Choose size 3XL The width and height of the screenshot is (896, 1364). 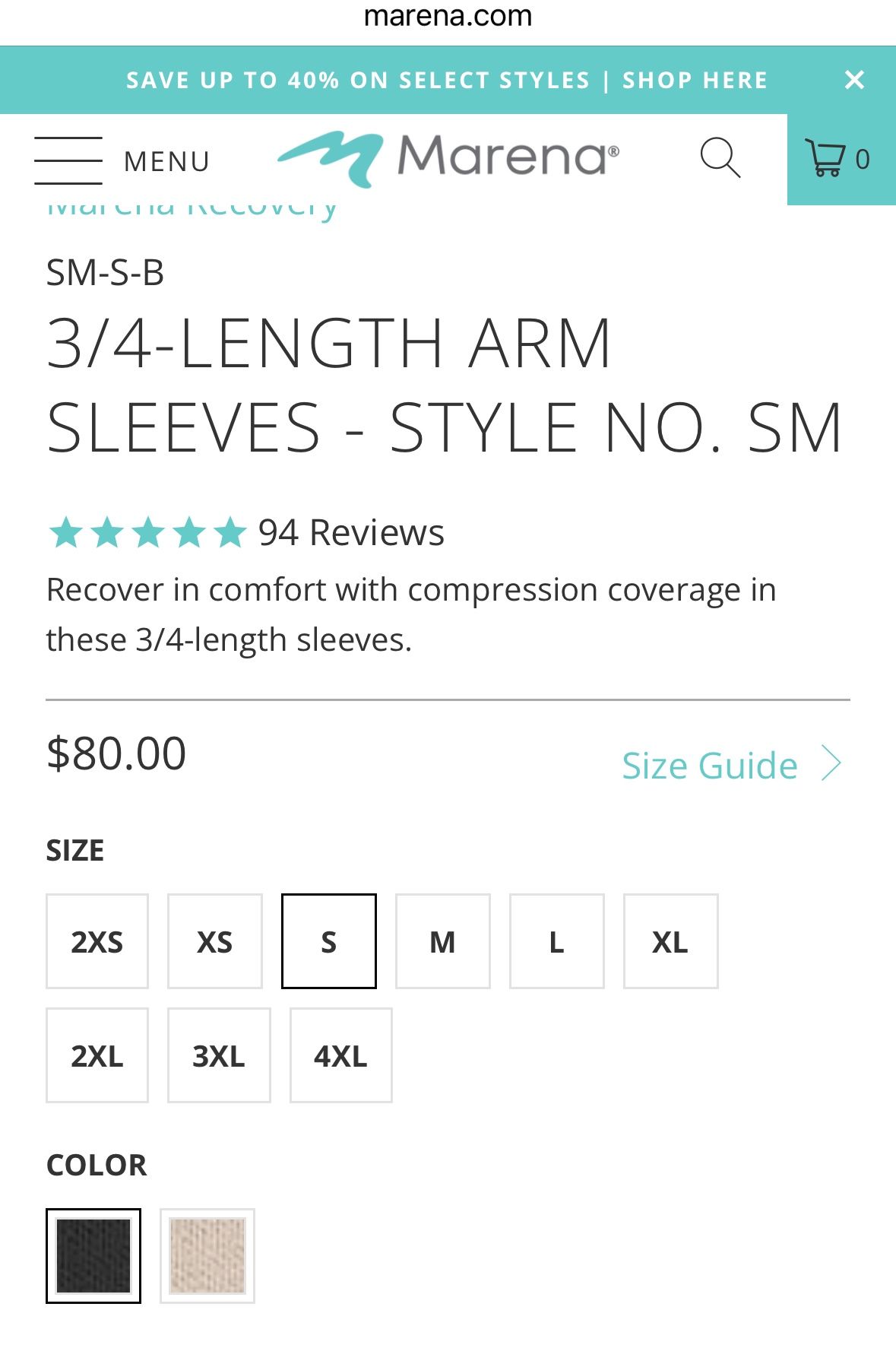219,1055
